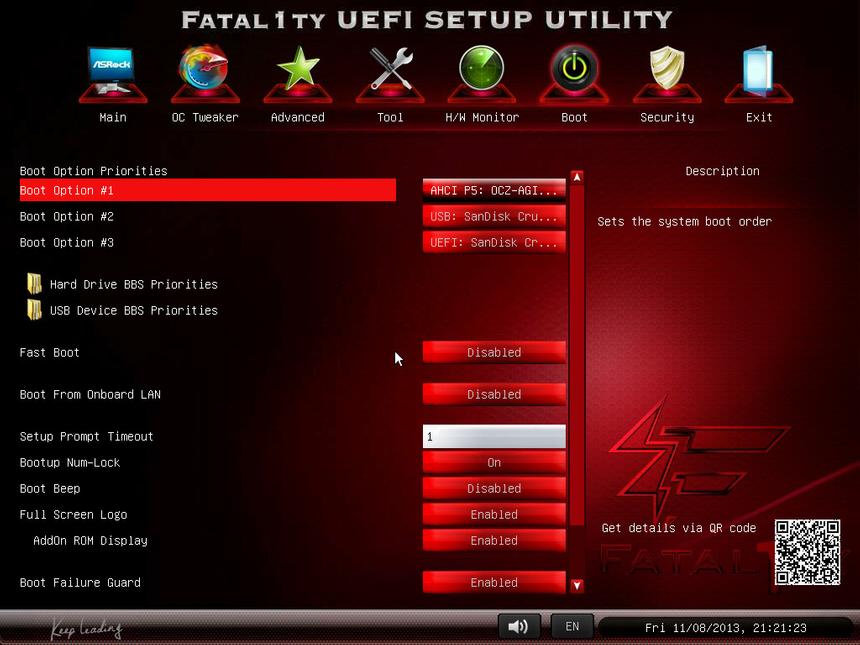Select the Full Screen Logo label
The width and height of the screenshot is (860, 645).
(x=73, y=514)
